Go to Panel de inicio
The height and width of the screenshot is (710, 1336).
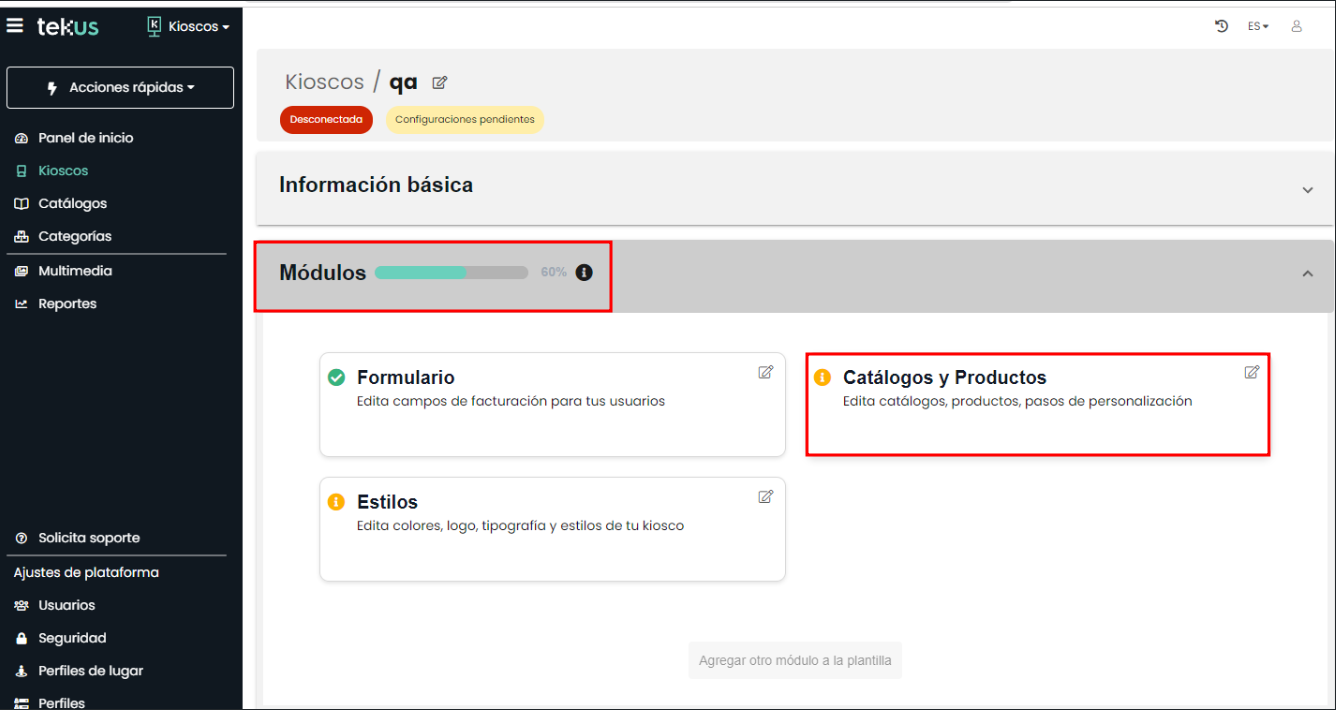[85, 138]
